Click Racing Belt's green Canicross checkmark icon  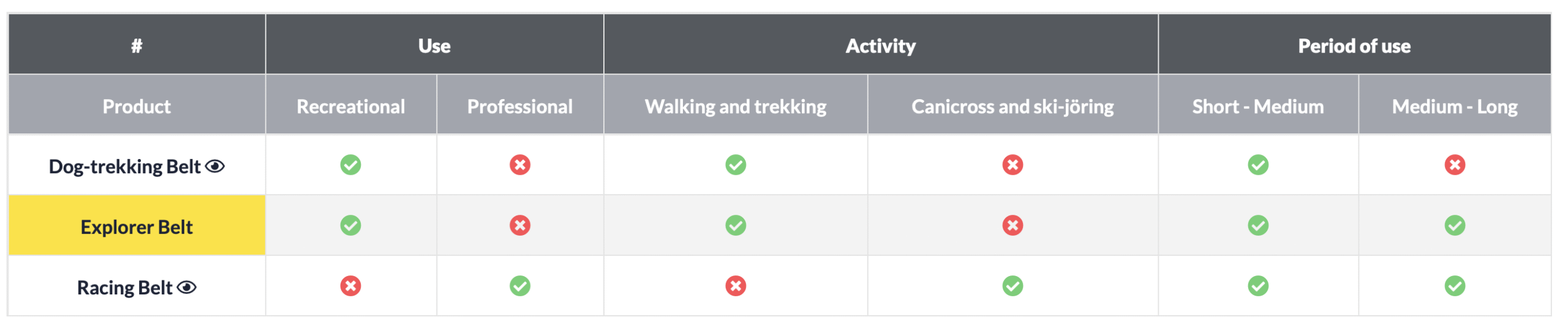[x=1012, y=286]
